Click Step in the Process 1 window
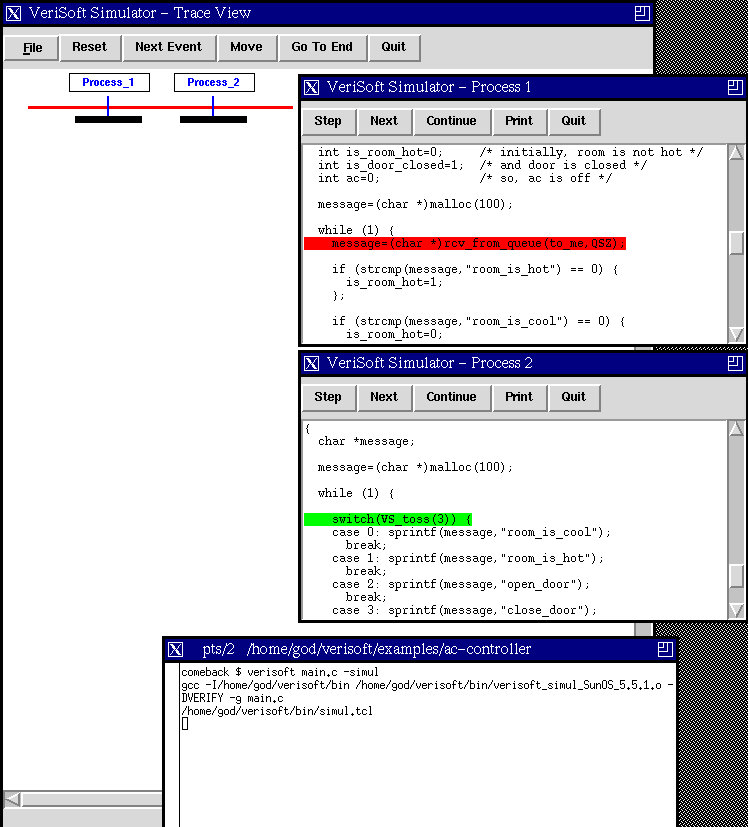The width and height of the screenshot is (748, 827). coord(328,121)
